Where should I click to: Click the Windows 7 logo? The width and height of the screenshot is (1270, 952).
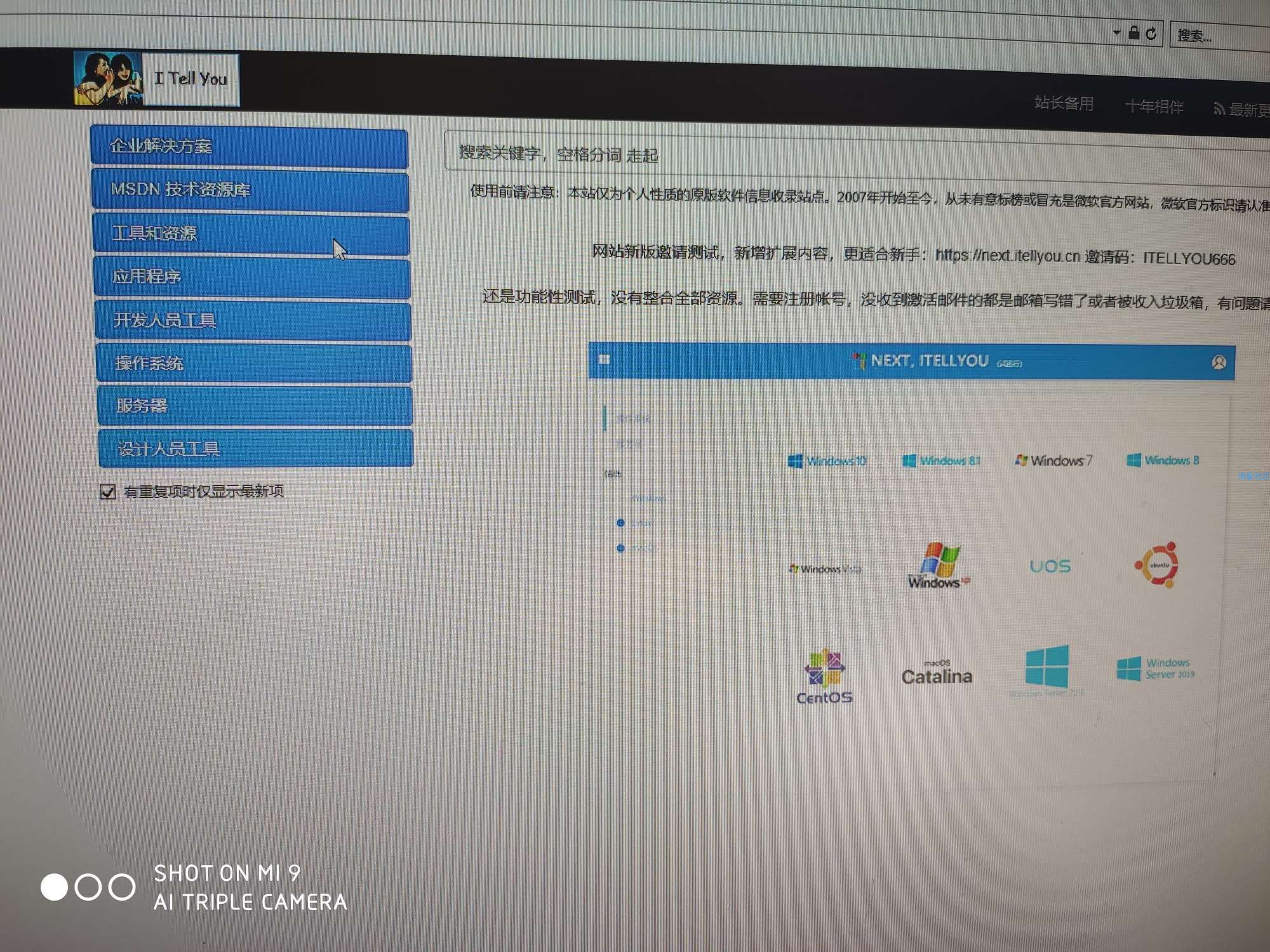1053,459
